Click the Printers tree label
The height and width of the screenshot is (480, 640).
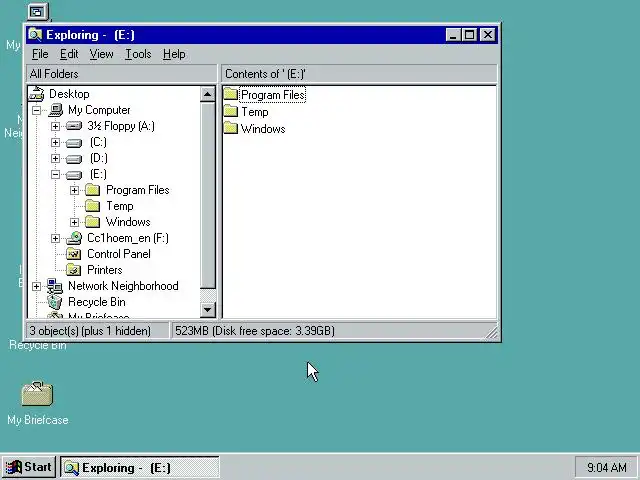click(x=104, y=270)
